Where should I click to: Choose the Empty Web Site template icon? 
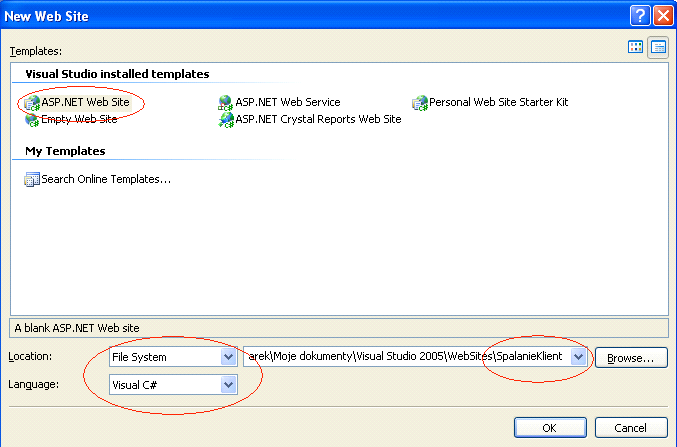pyautogui.click(x=32, y=120)
